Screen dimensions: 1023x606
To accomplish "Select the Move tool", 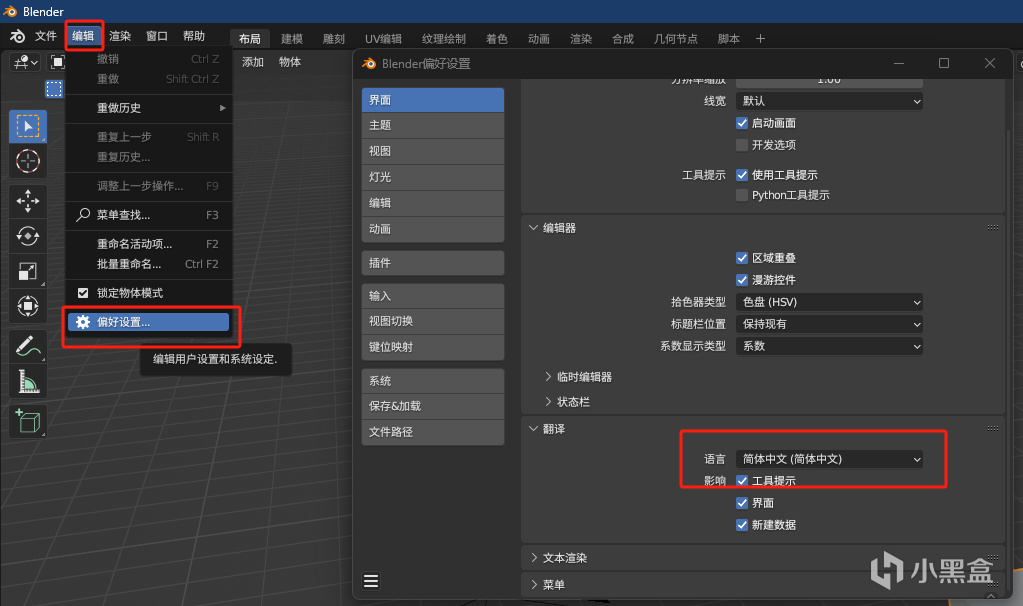I will 27,201.
